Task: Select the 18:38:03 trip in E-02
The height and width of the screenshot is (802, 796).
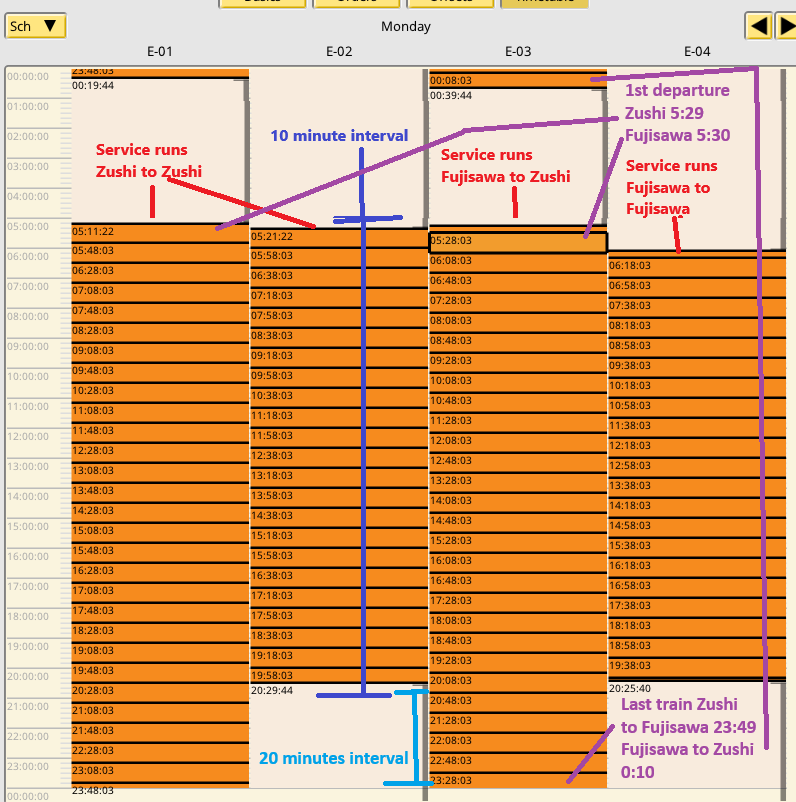Action: (339, 637)
